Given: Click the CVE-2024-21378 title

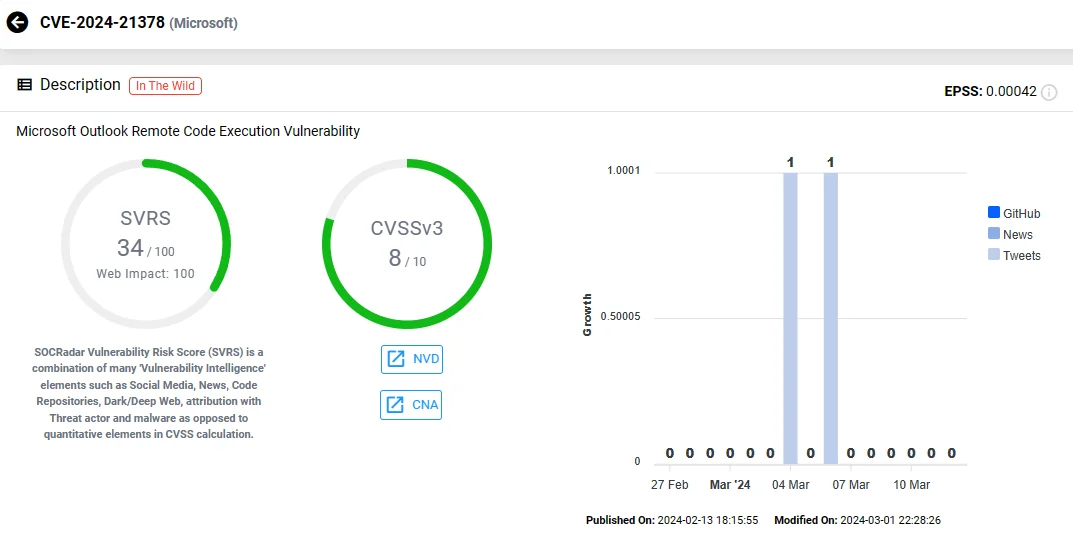Looking at the screenshot, I should coord(103,23).
